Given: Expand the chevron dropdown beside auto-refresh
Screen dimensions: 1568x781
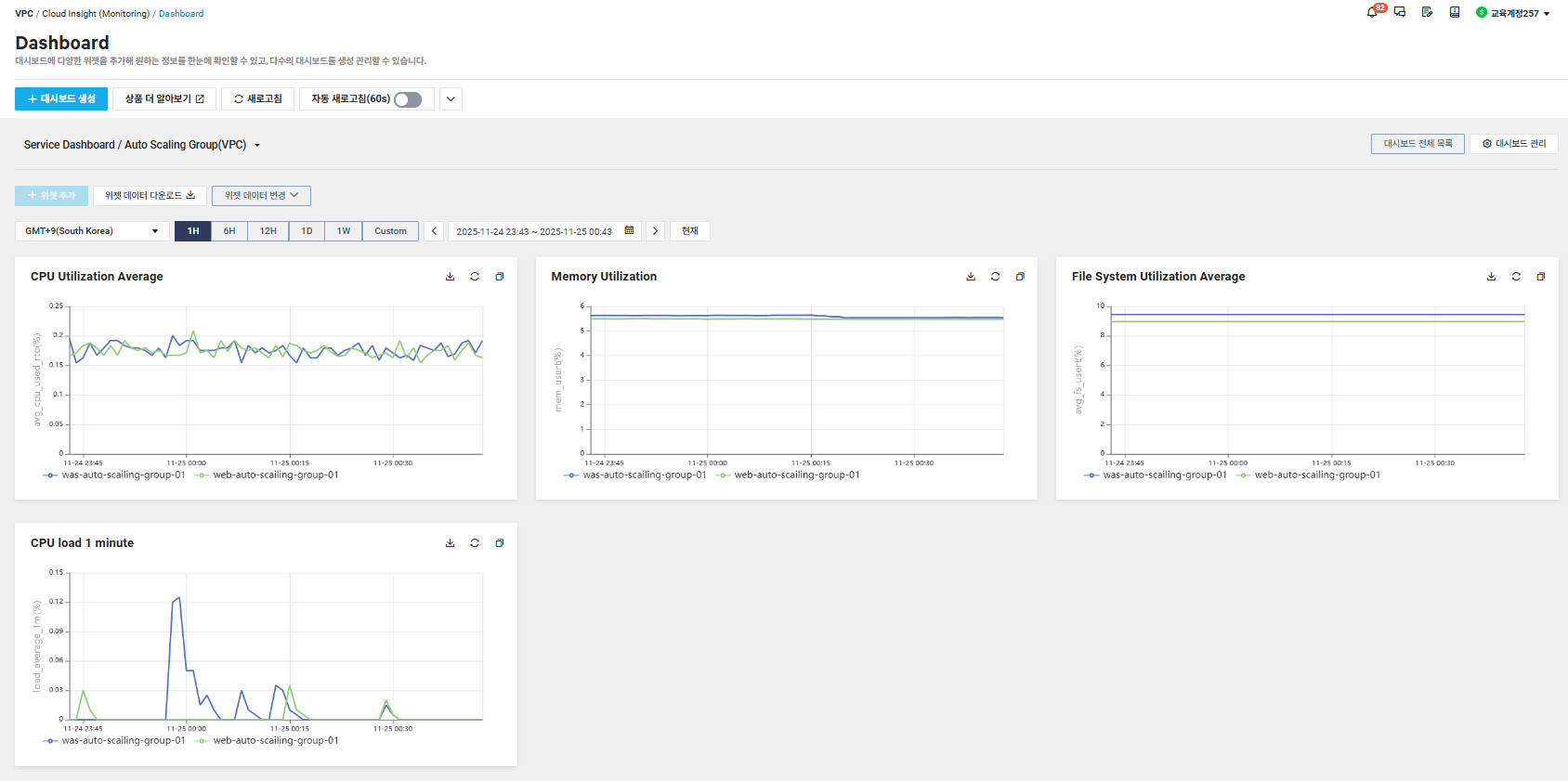Looking at the screenshot, I should click(451, 99).
